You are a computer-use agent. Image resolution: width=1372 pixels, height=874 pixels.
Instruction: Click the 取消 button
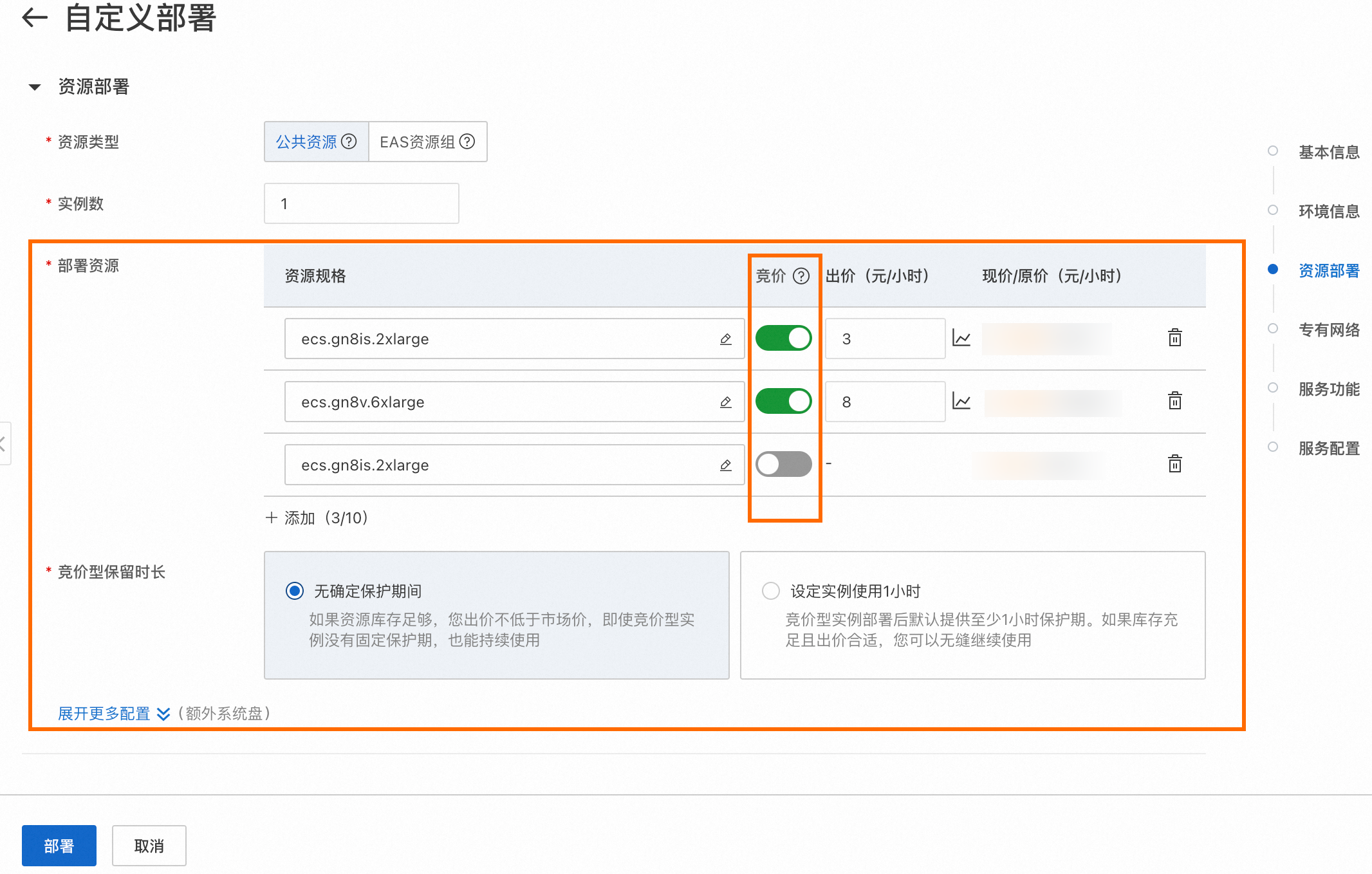click(x=149, y=846)
